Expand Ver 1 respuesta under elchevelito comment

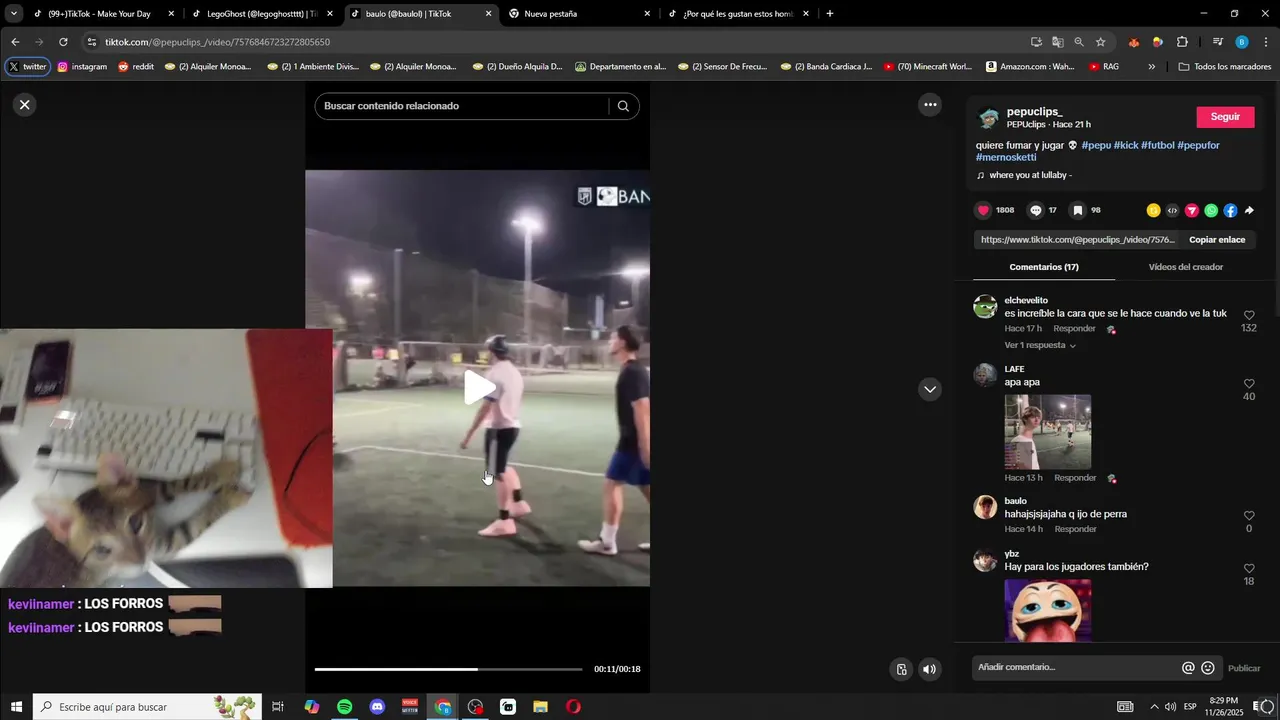1040,345
